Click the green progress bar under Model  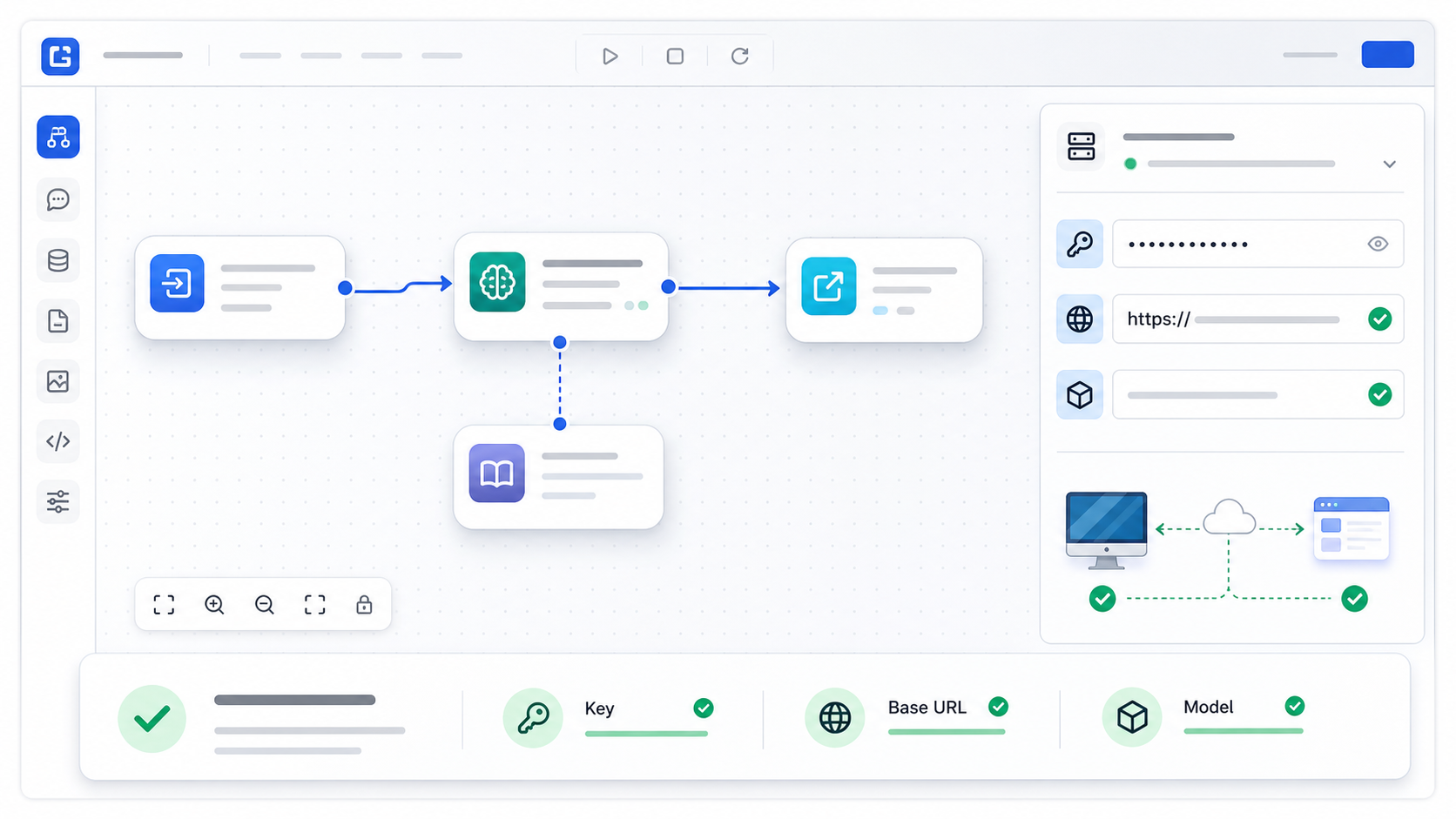click(x=1244, y=731)
